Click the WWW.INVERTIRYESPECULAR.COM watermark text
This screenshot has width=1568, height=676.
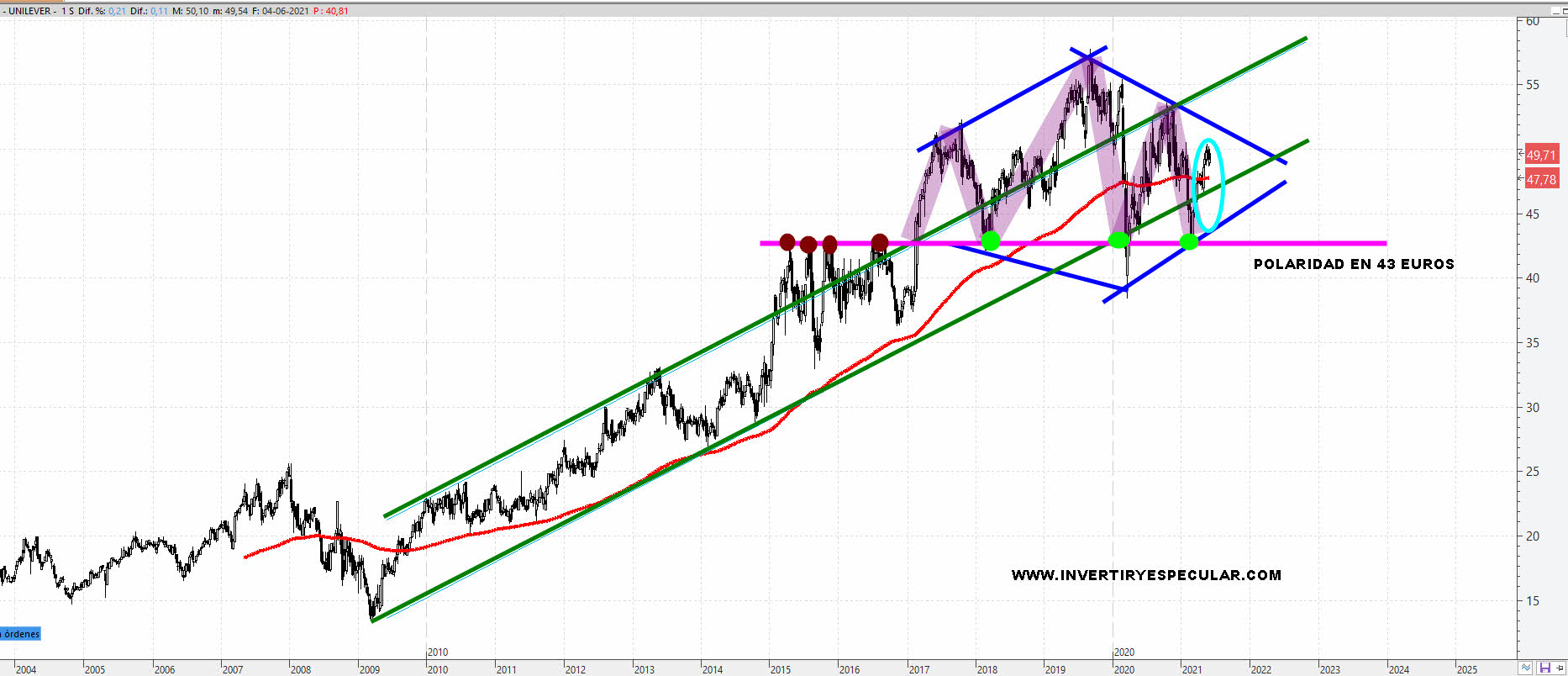pyautogui.click(x=1145, y=575)
